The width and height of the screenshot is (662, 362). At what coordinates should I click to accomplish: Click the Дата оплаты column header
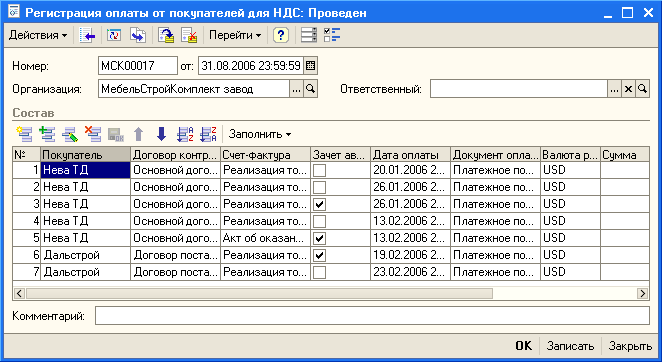point(410,155)
